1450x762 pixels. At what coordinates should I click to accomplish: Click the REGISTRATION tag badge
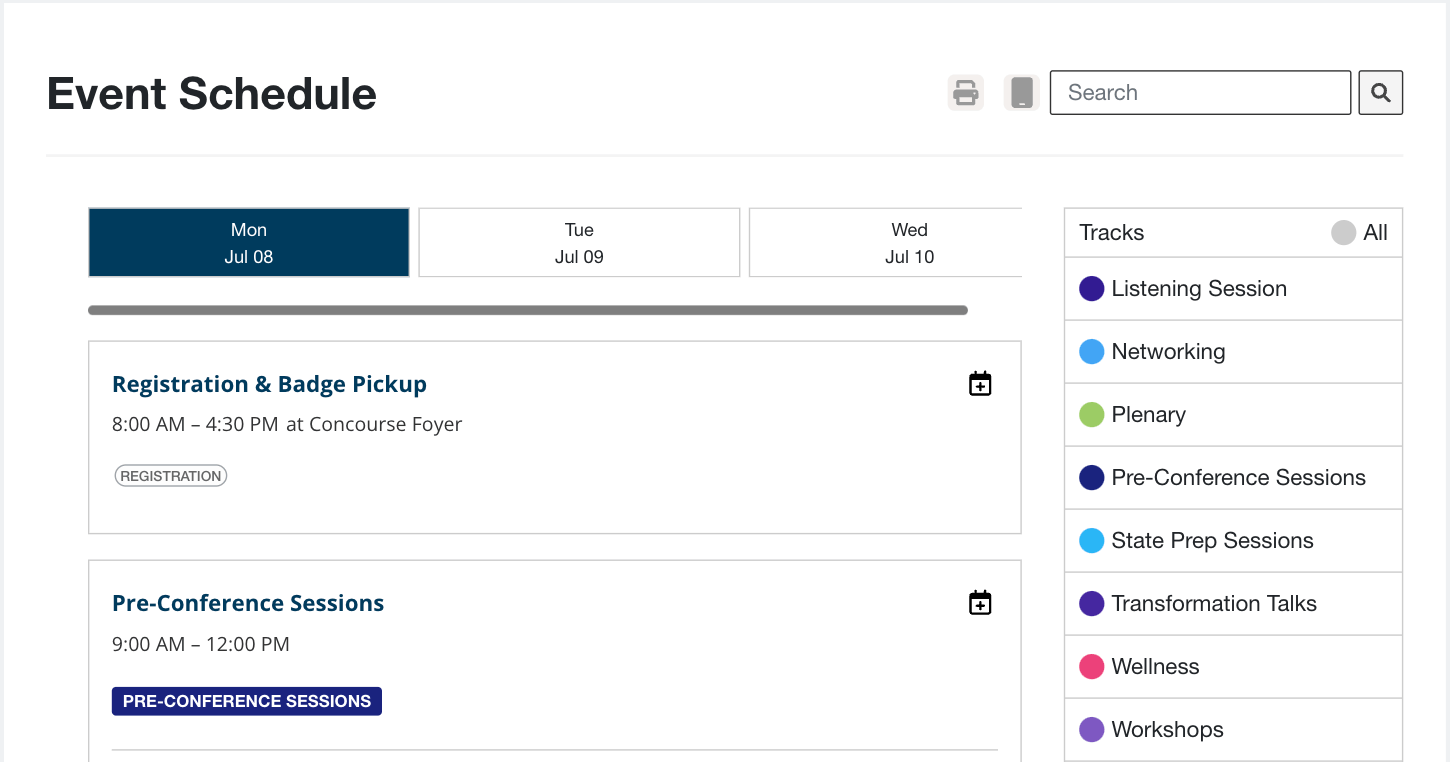171,476
